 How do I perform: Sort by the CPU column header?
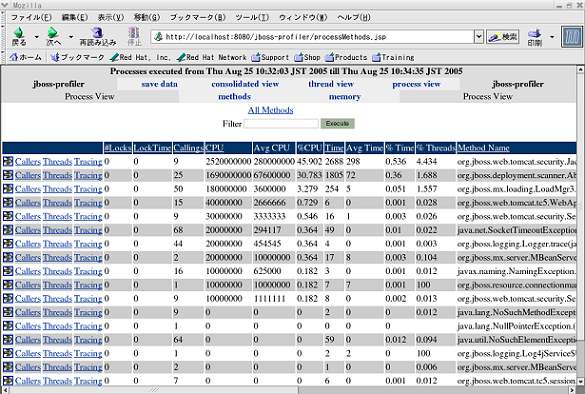click(215, 148)
